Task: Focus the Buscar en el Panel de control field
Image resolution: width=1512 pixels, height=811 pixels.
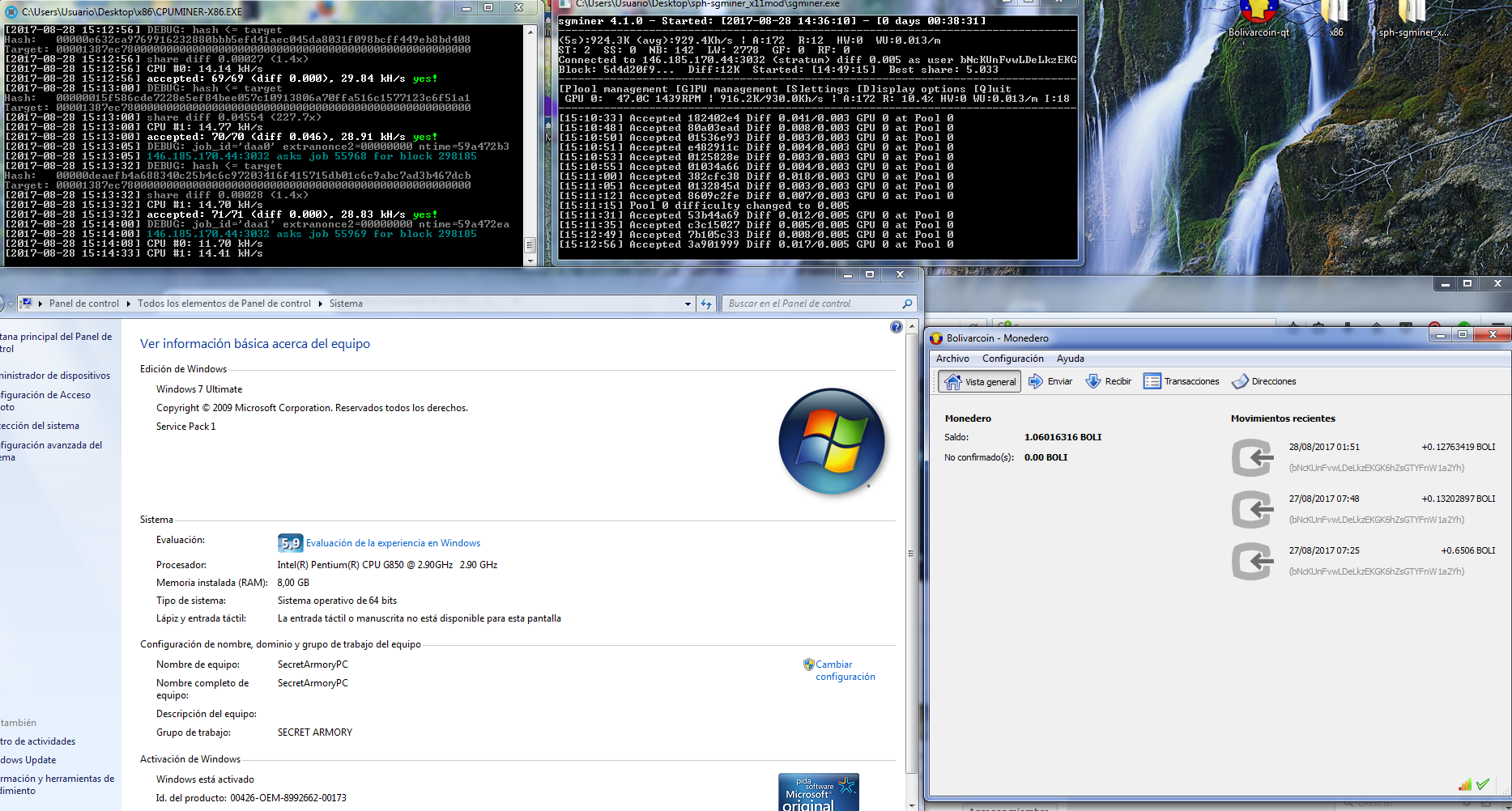Action: click(811, 304)
